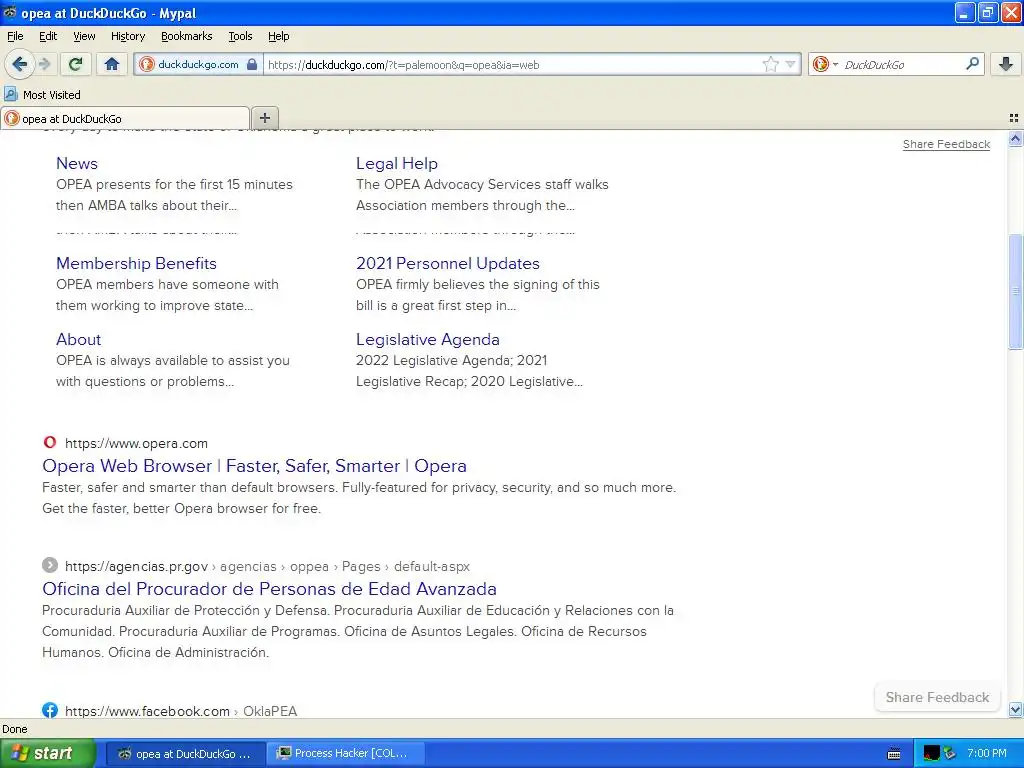Click into the address bar URL field

click(513, 65)
